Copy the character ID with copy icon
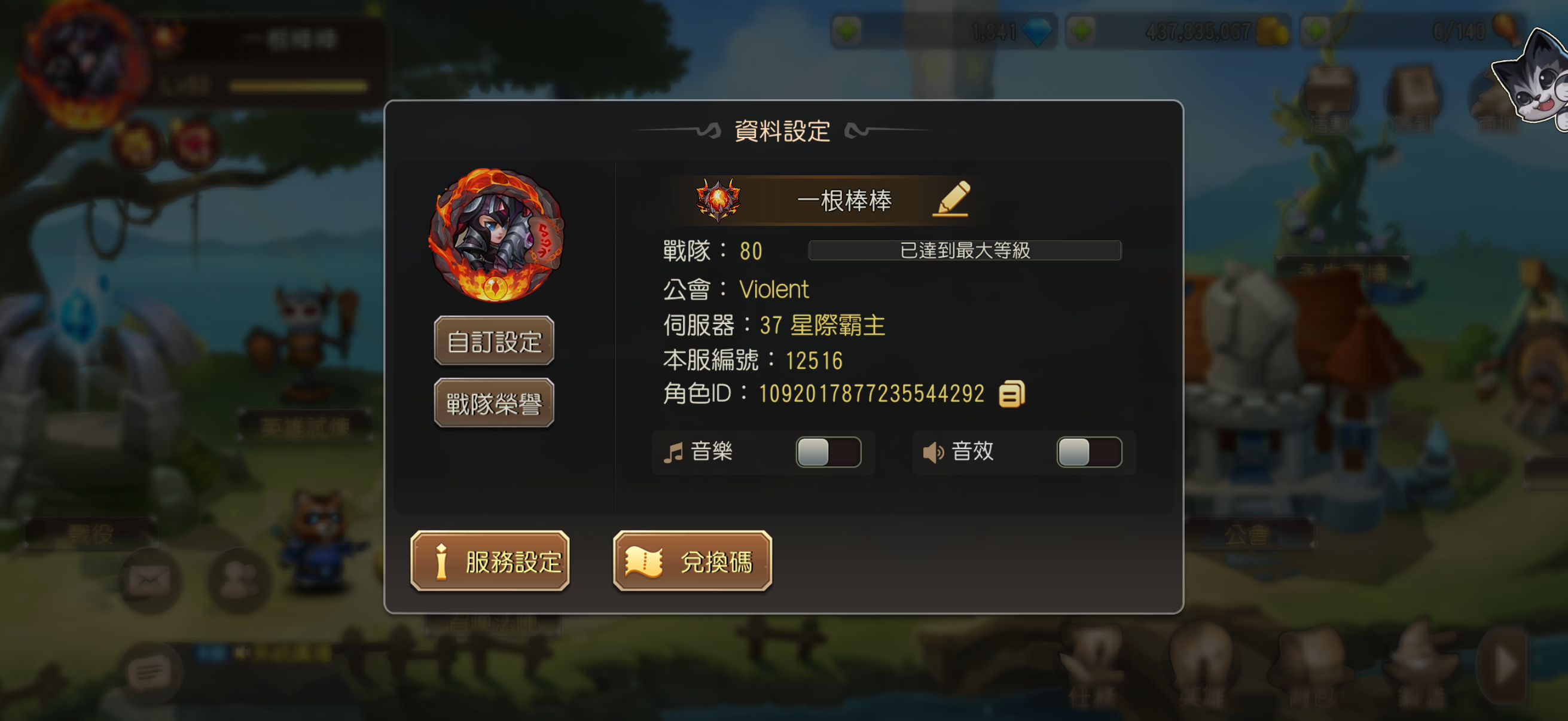Viewport: 1568px width, 721px height. point(1012,393)
